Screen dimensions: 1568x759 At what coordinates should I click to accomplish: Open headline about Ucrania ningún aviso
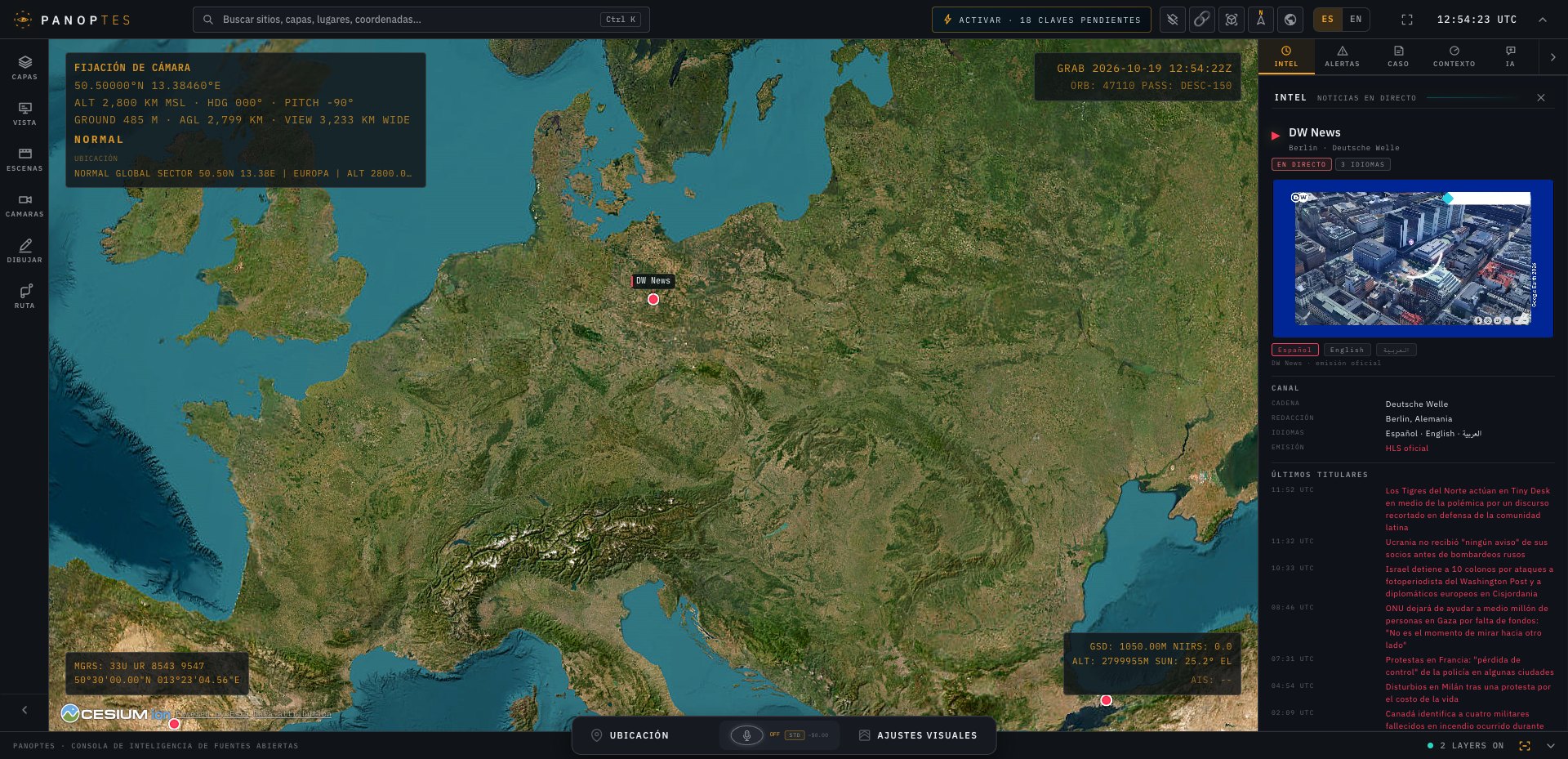click(x=1467, y=548)
